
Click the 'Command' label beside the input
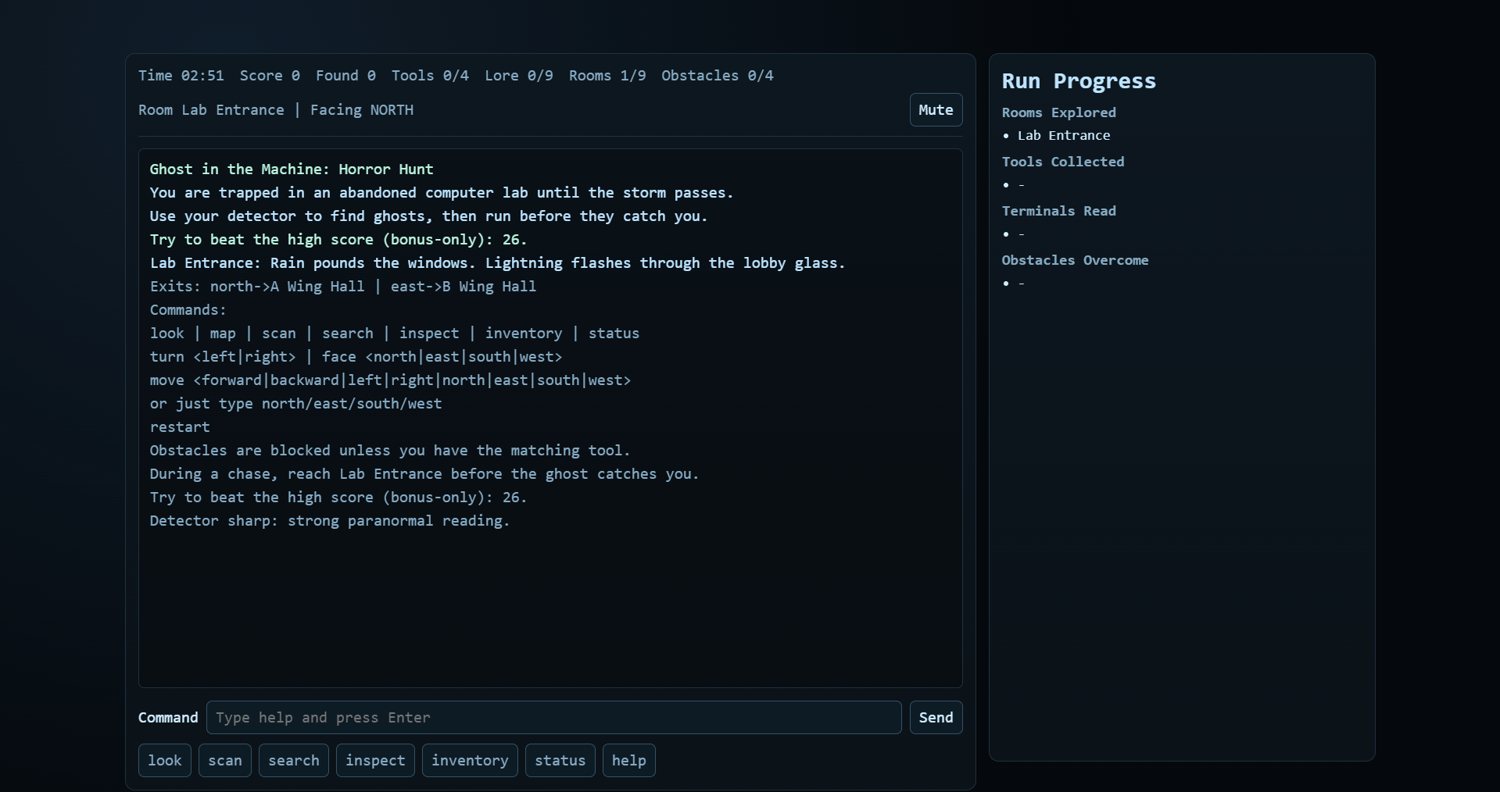pyautogui.click(x=168, y=718)
